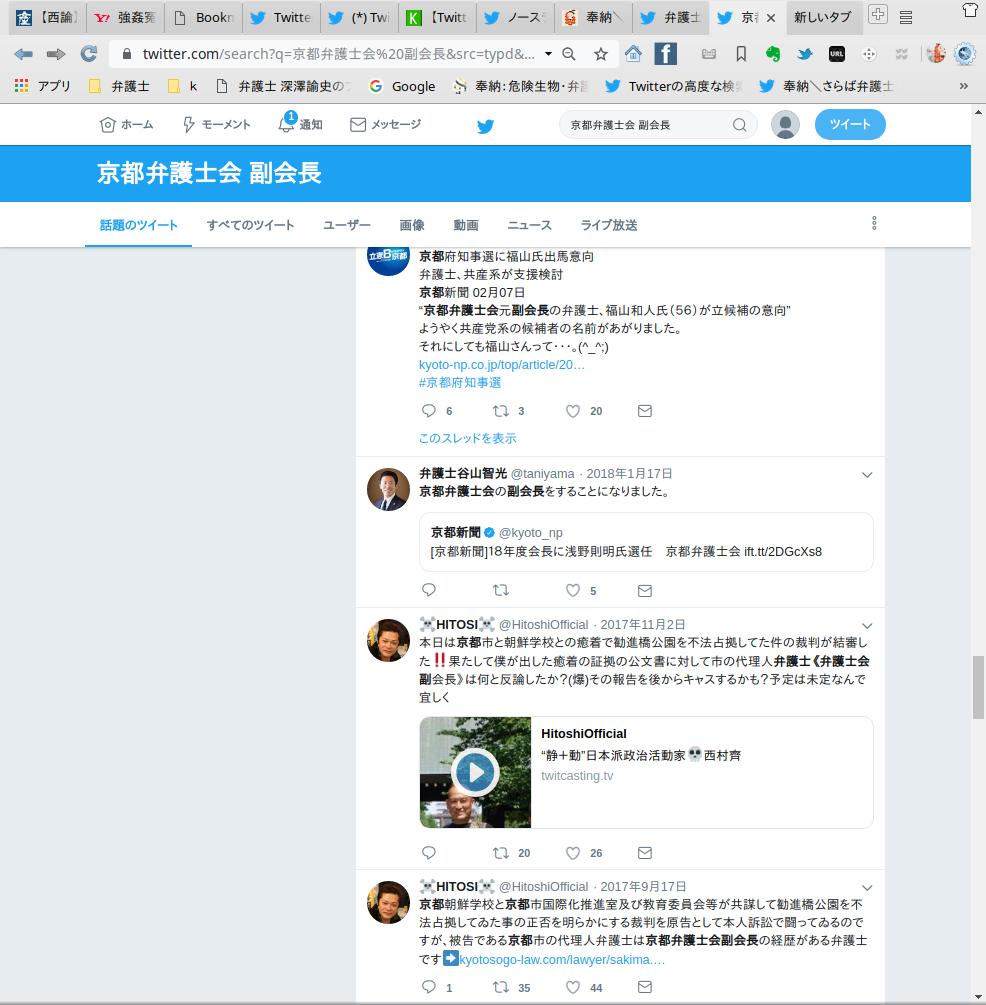The height and width of the screenshot is (1005, 986).
Task: Click the #京都府知事選 hashtag
Action: 460,383
